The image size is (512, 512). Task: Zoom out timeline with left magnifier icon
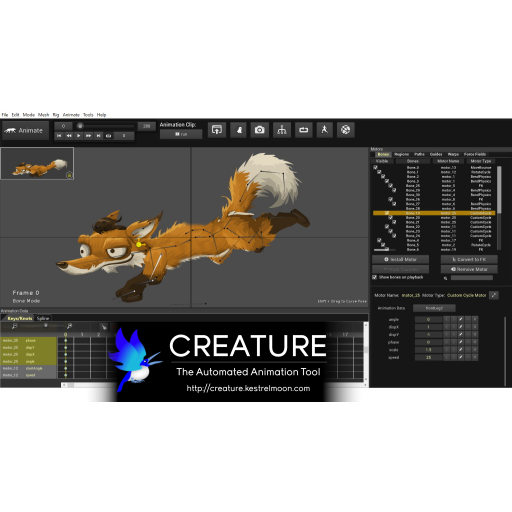pyautogui.click(x=14, y=326)
